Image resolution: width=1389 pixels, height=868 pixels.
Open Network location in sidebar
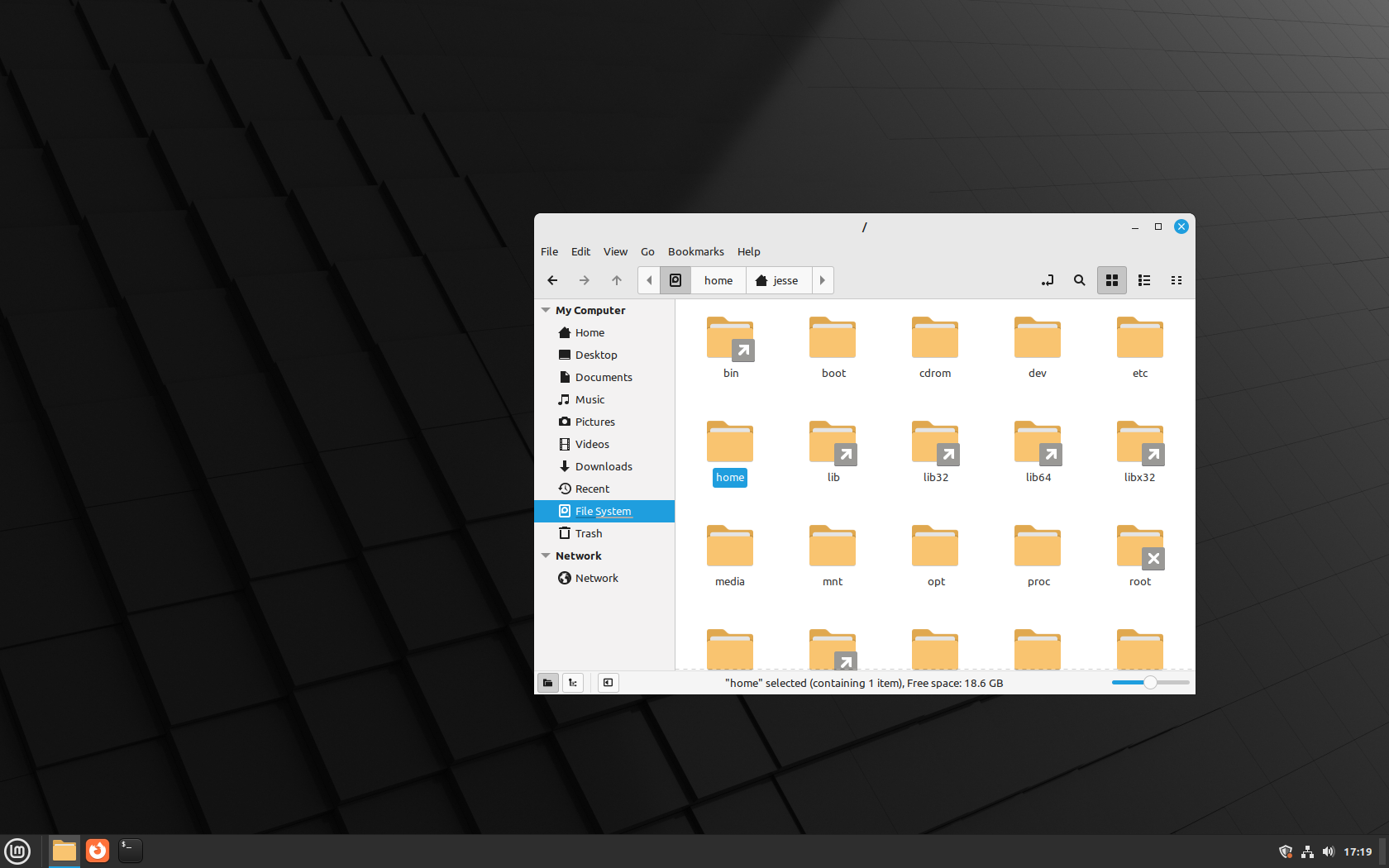click(x=604, y=578)
